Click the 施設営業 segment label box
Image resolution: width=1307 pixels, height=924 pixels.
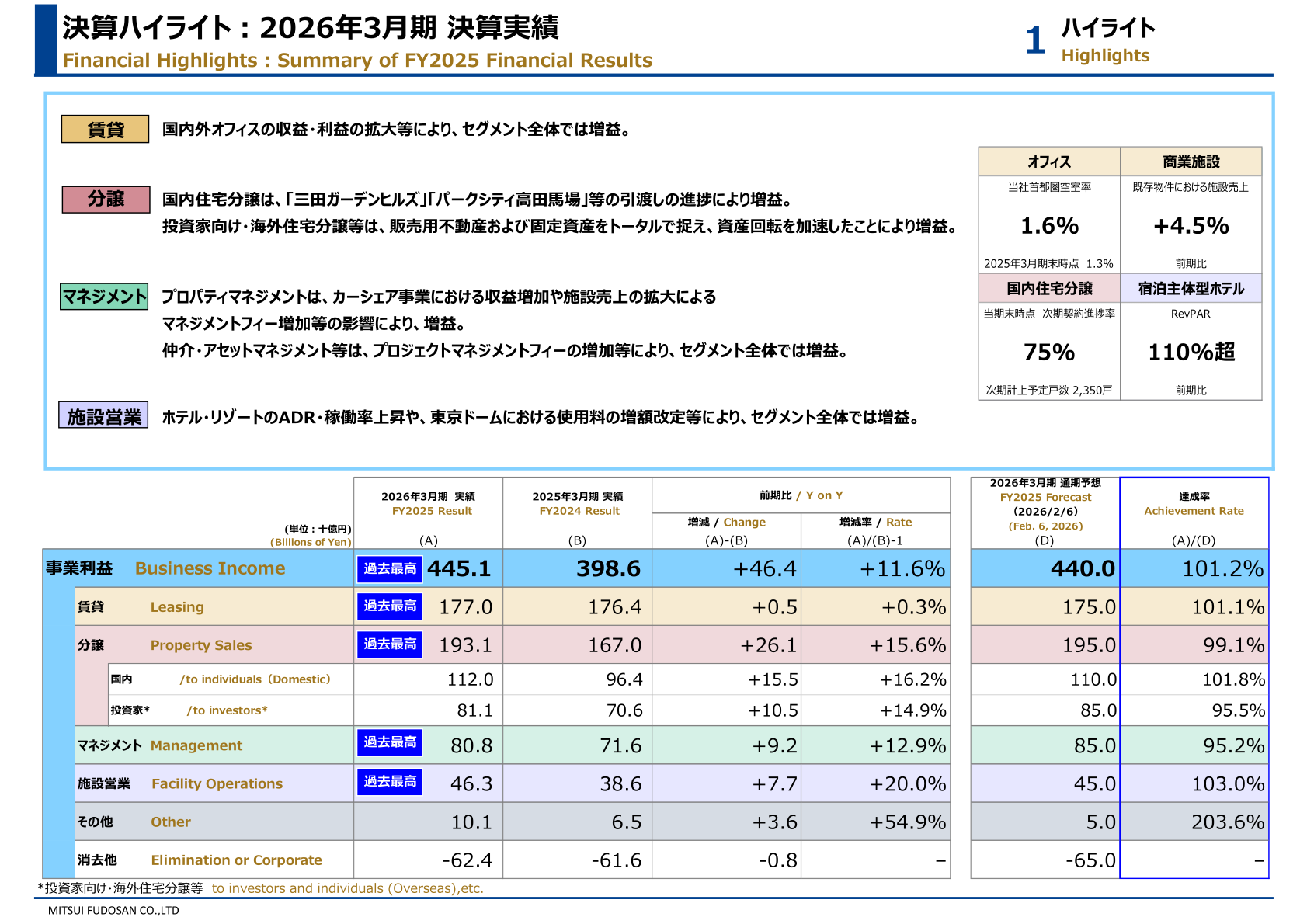tap(103, 415)
